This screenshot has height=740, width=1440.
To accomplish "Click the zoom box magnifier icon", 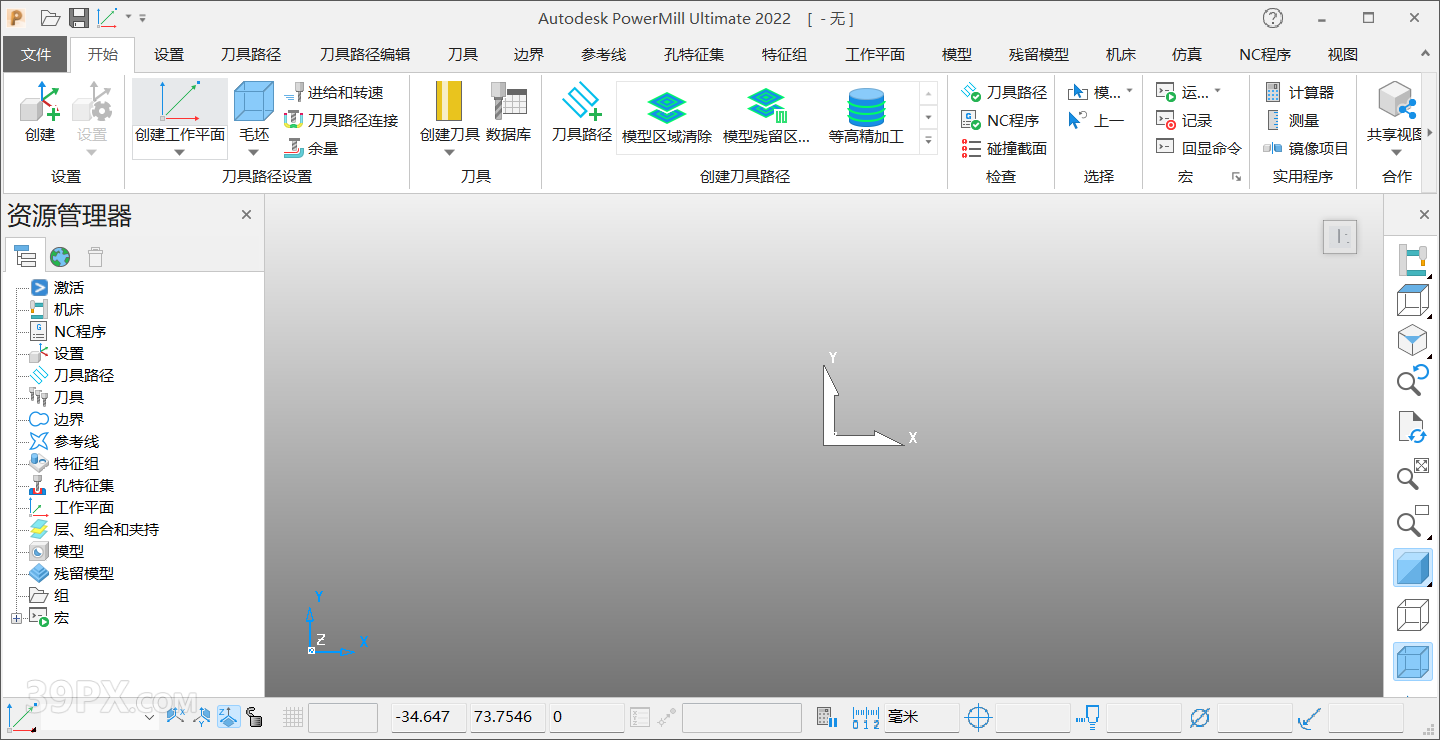I will tap(1412, 521).
